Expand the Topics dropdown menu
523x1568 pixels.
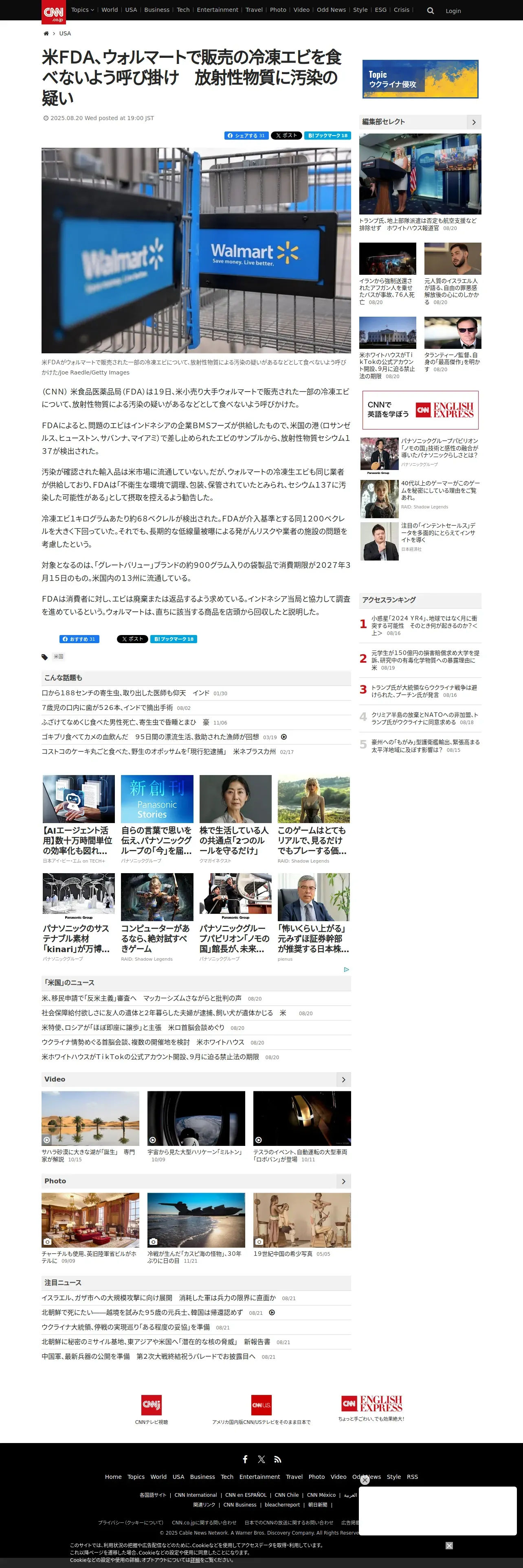pyautogui.click(x=82, y=10)
